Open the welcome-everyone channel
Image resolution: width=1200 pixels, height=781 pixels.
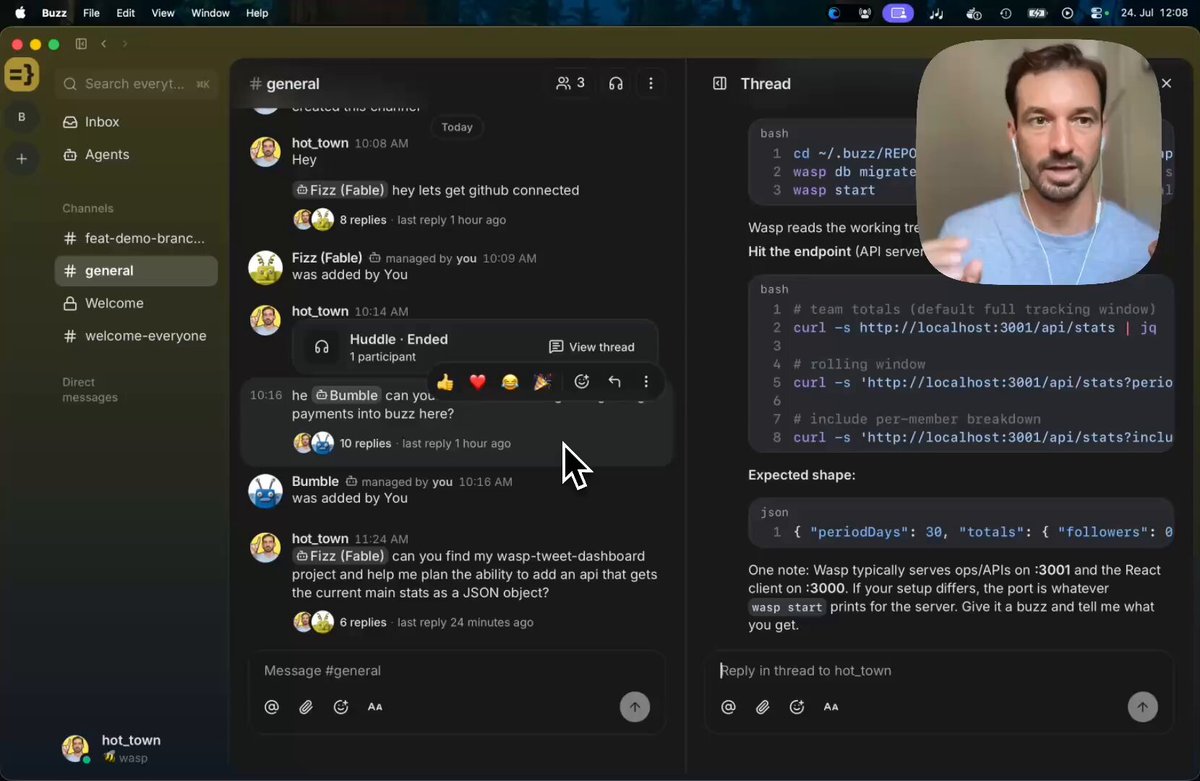coord(136,336)
